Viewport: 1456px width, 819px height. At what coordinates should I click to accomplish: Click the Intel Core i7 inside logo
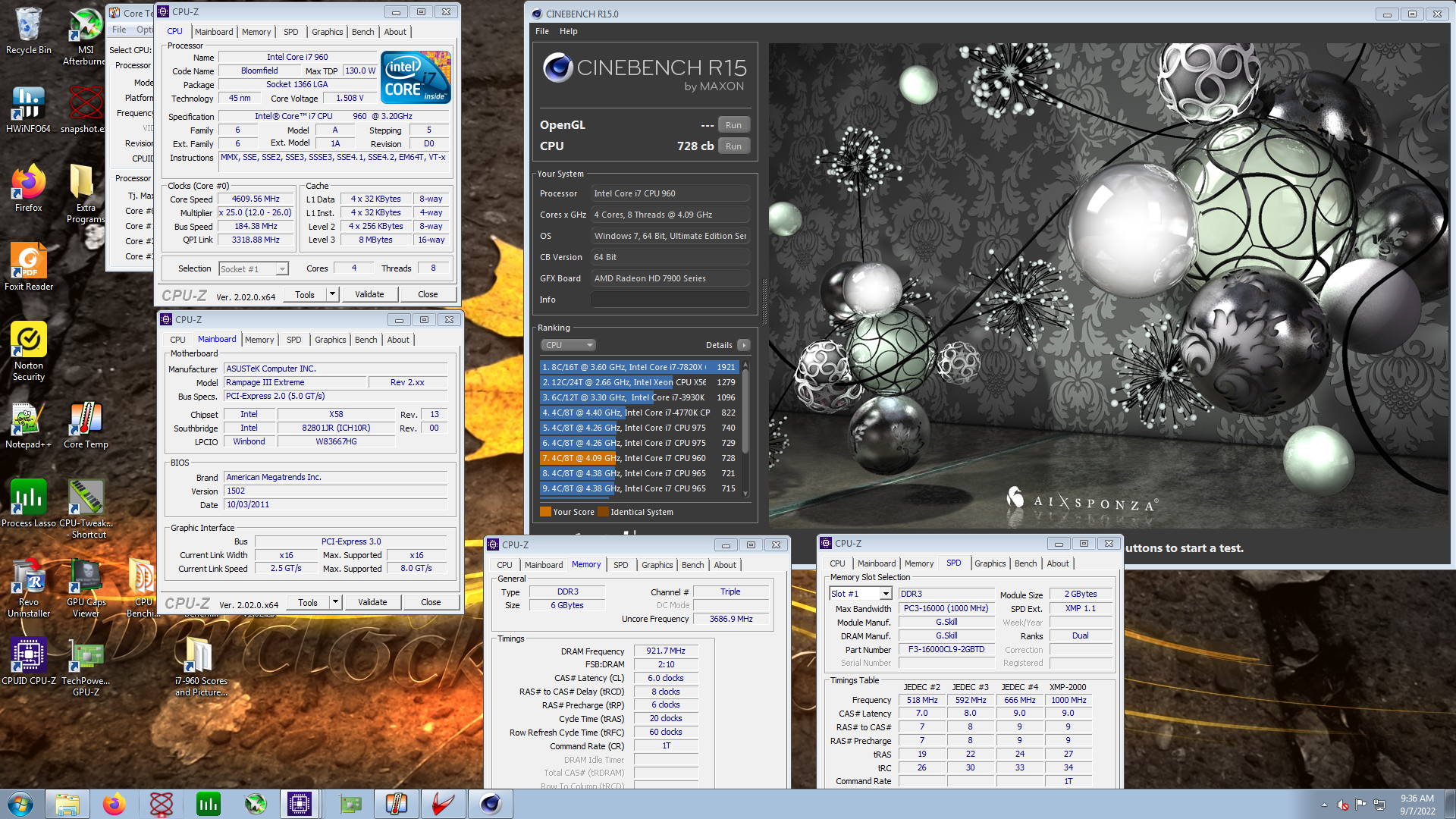click(x=416, y=77)
